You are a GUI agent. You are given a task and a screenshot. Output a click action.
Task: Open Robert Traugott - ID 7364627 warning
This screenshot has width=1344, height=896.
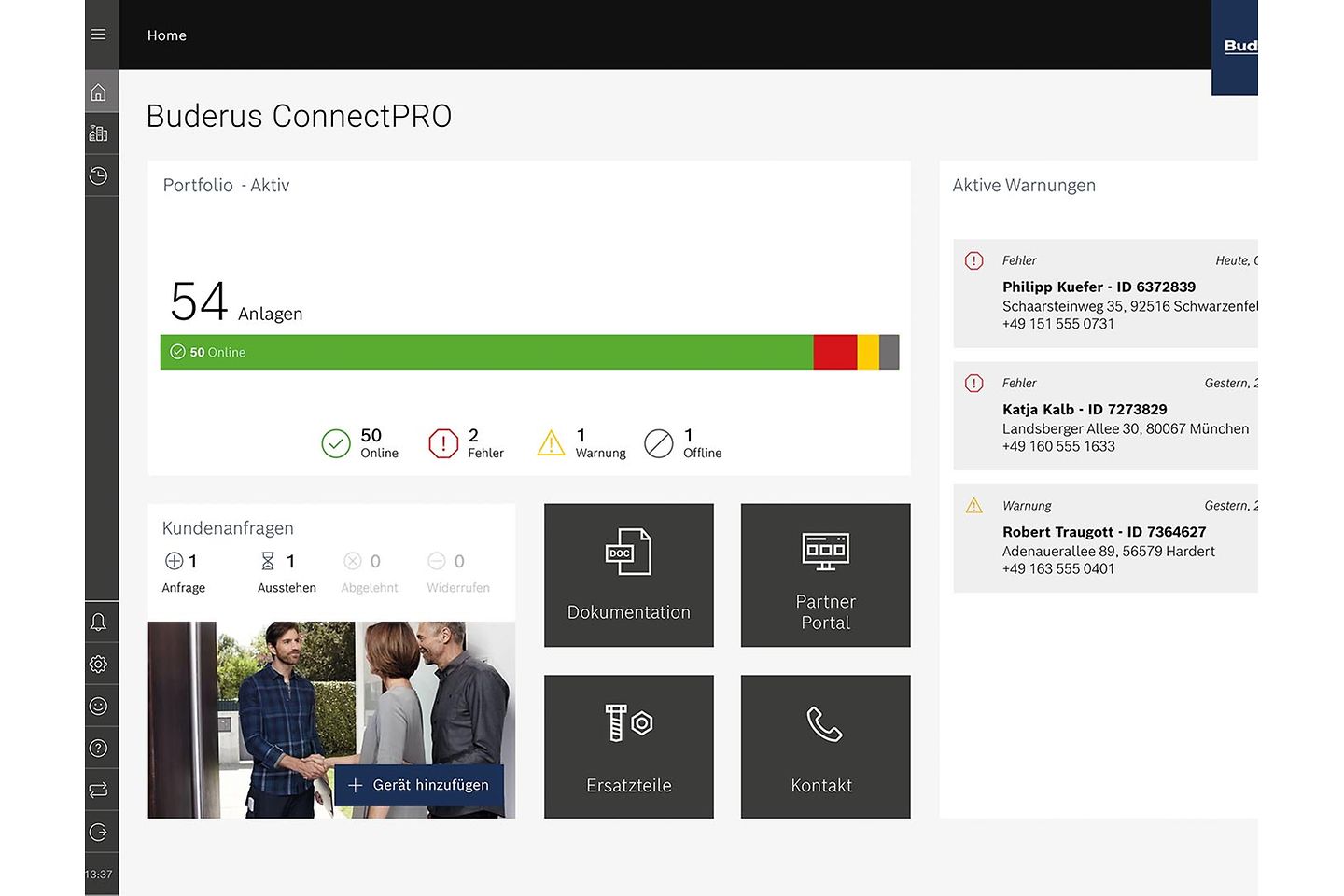pos(1105,539)
